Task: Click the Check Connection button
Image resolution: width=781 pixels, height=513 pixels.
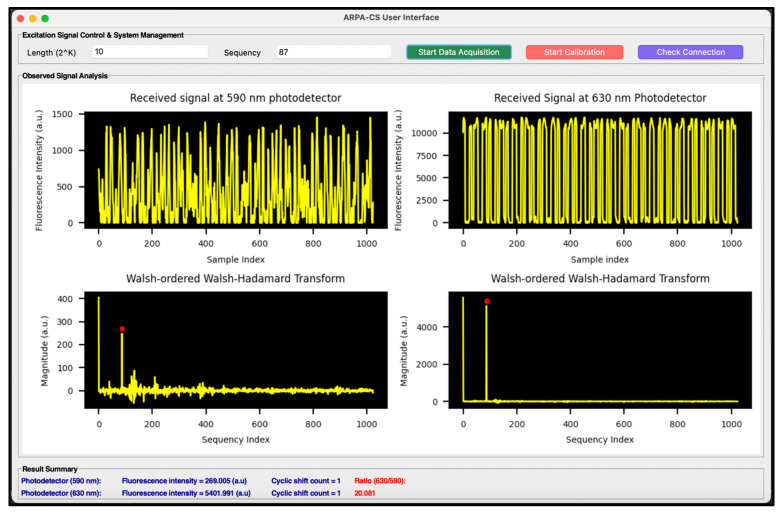Action: (690, 52)
